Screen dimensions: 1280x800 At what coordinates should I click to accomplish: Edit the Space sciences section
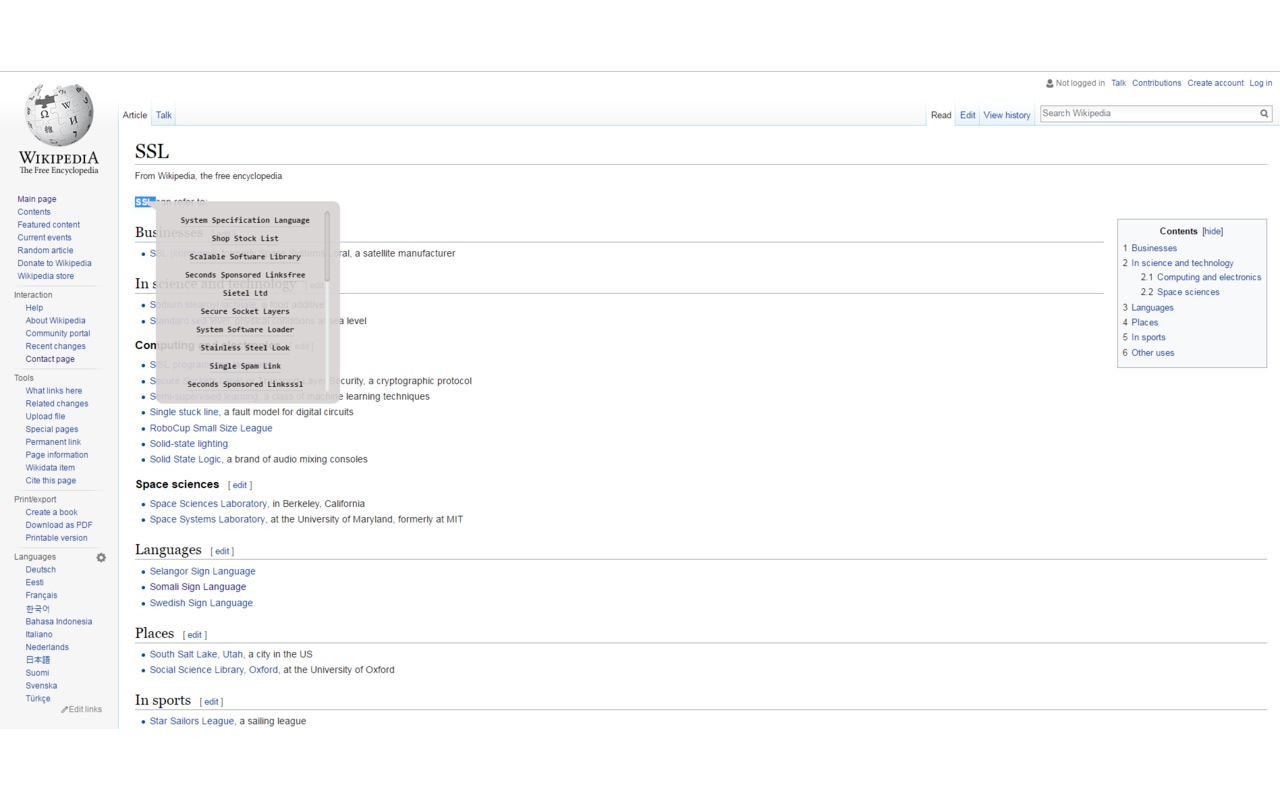240,485
